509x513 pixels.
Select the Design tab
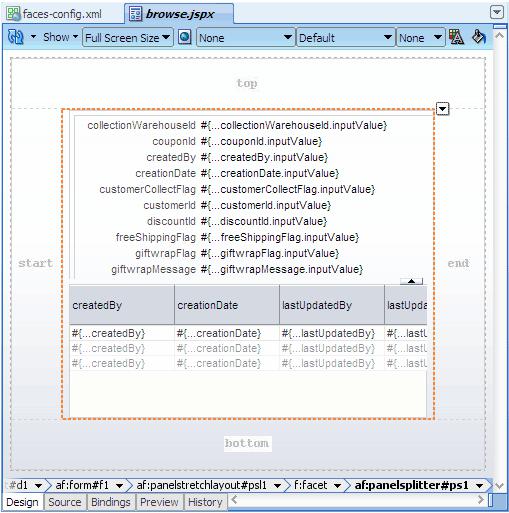pos(22,502)
